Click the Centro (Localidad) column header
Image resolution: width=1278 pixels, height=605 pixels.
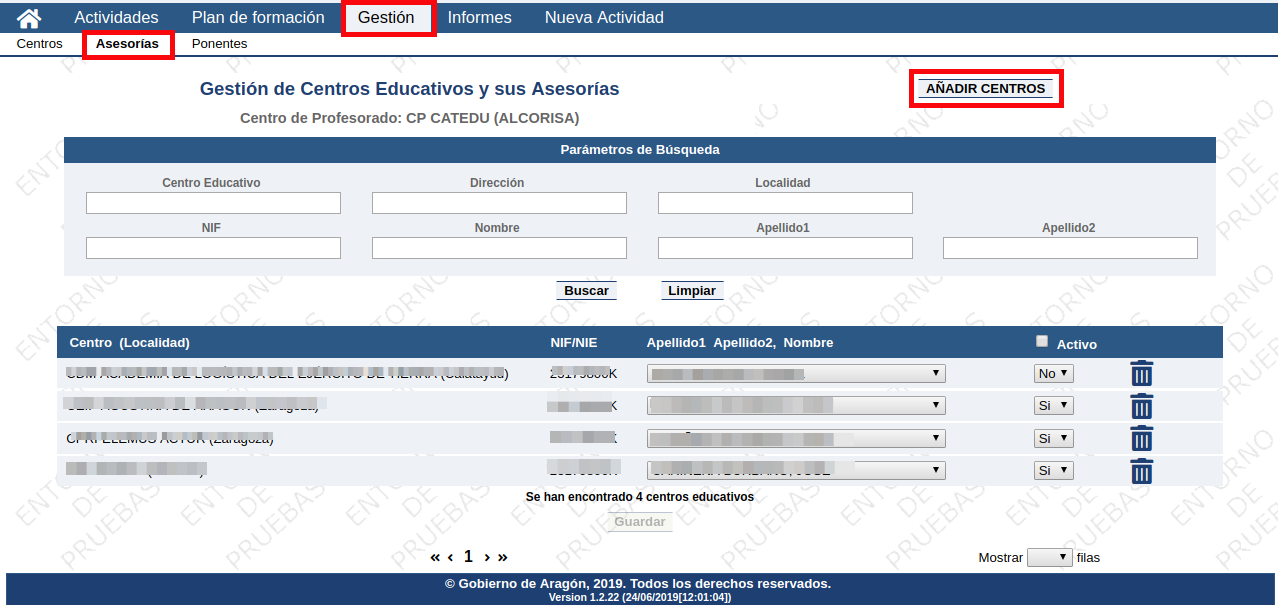click(130, 343)
